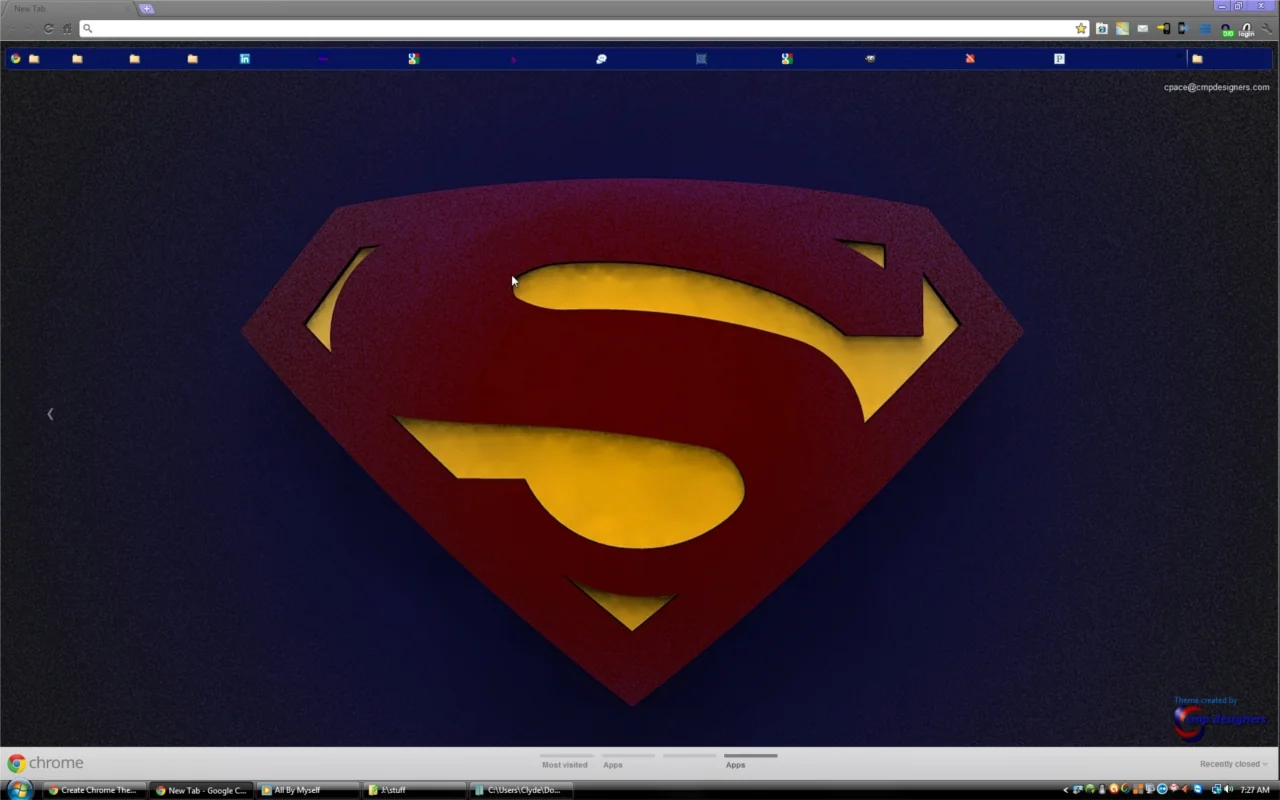Image resolution: width=1280 pixels, height=800 pixels.
Task: Open the wrench settings menu
Action: [1267, 29]
